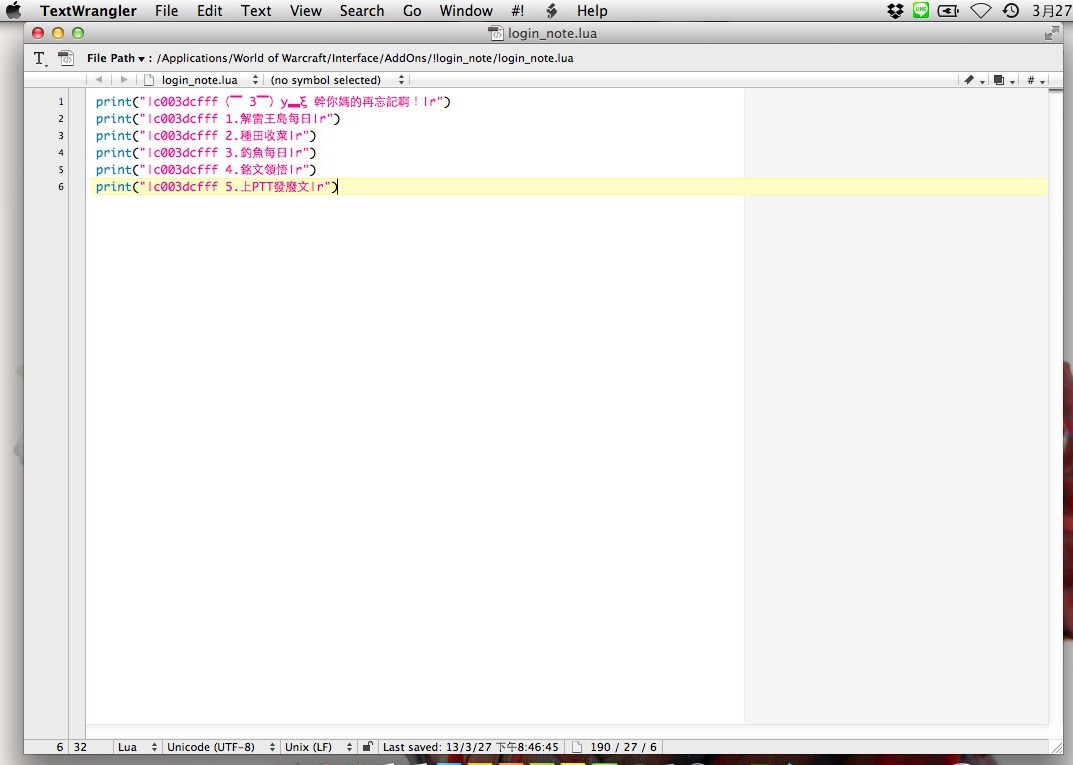This screenshot has width=1073, height=765.
Task: Place cursor in line 2 with '1.'
Action: [218, 118]
